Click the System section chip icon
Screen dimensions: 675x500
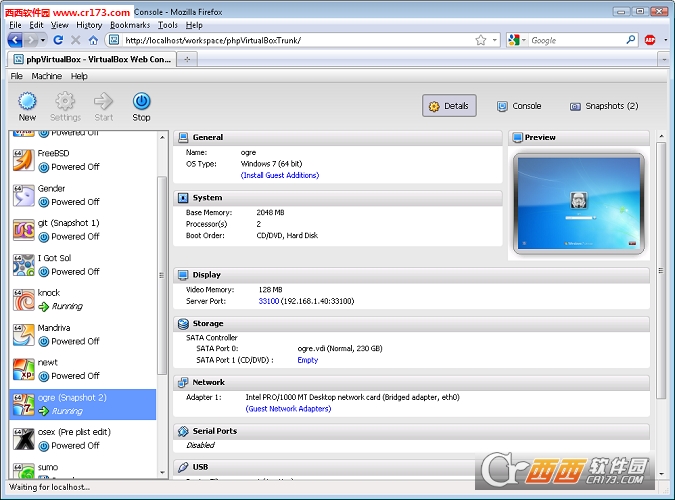coord(183,198)
